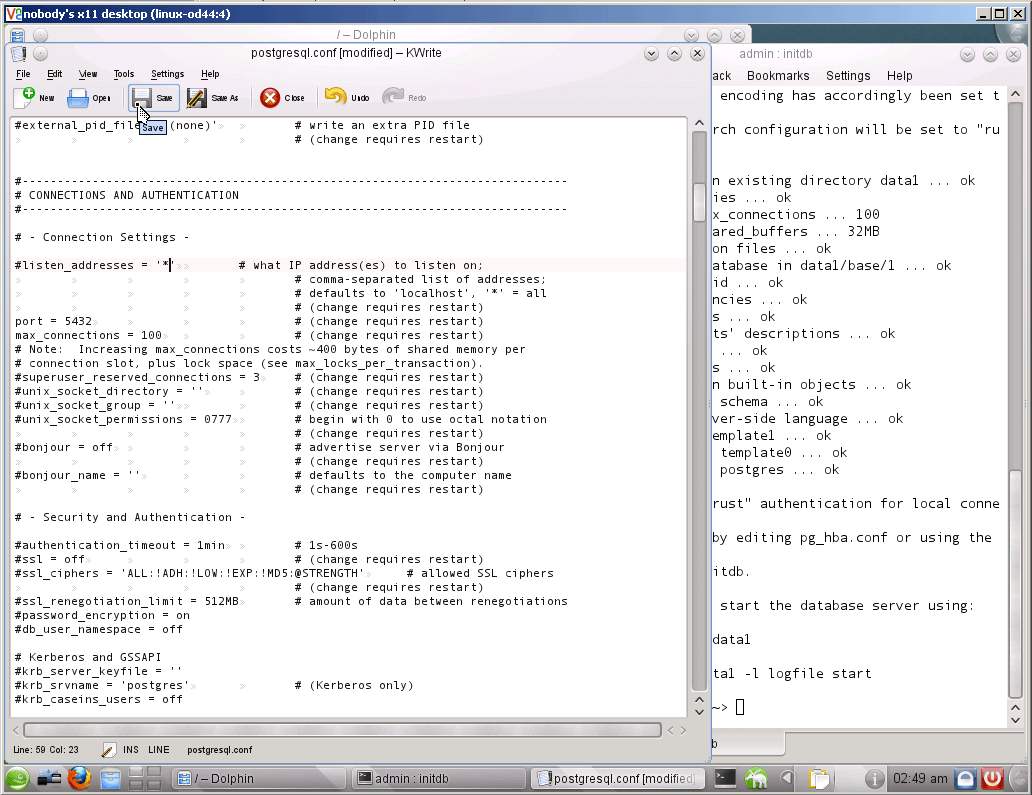Click the #bonjour = off line
The width and height of the screenshot is (1032, 795).
(x=64, y=447)
